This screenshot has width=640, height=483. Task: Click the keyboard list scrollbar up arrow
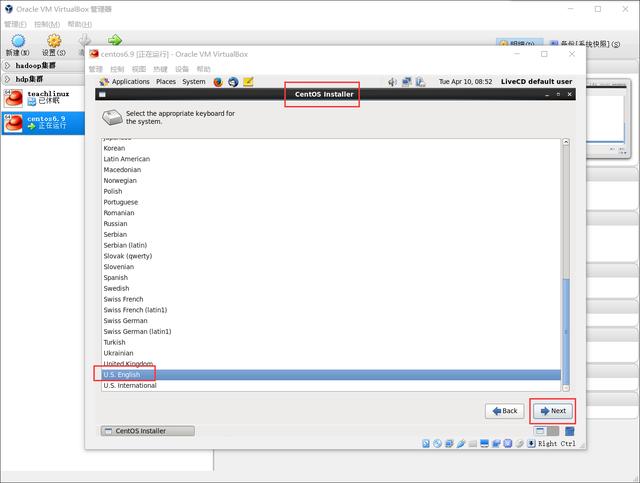pyautogui.click(x=566, y=142)
